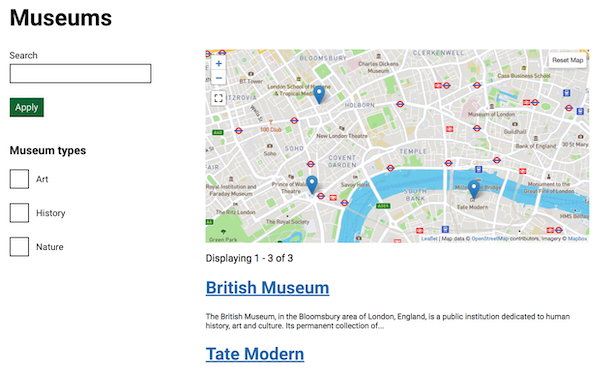This screenshot has height=372, width=600.
Task: Open the Mapbox attribution link
Action: click(577, 238)
